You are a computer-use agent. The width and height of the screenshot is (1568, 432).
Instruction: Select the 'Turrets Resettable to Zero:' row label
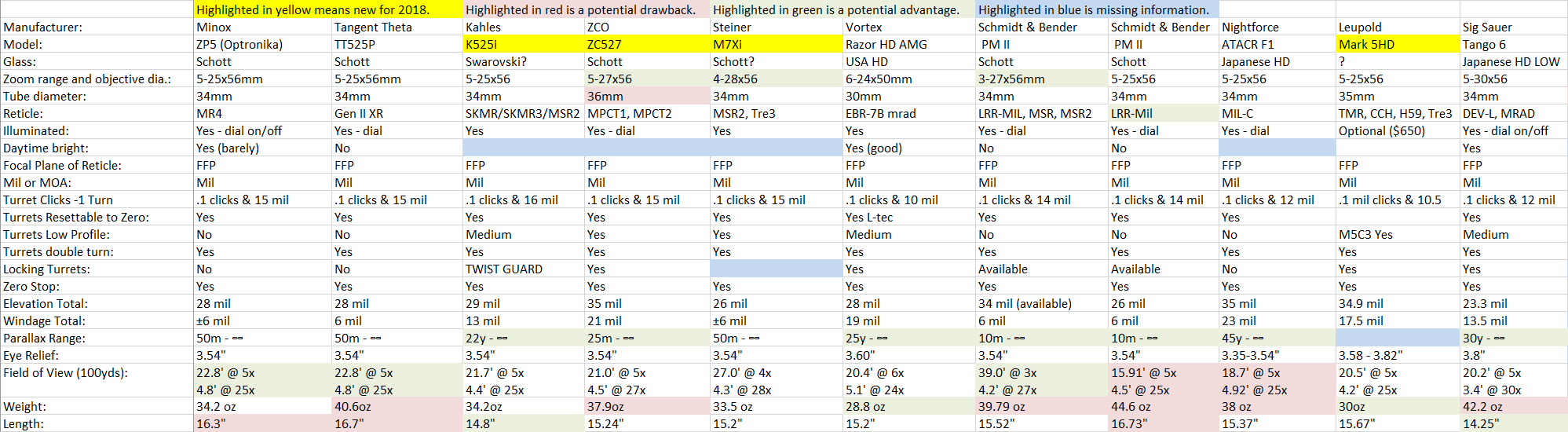point(97,217)
